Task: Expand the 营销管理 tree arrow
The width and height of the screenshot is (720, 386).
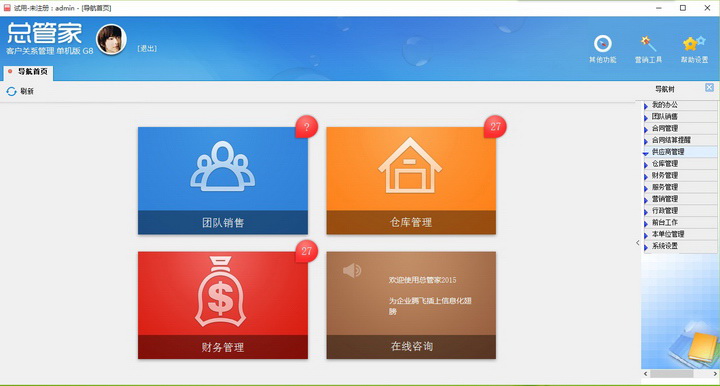Action: click(646, 200)
